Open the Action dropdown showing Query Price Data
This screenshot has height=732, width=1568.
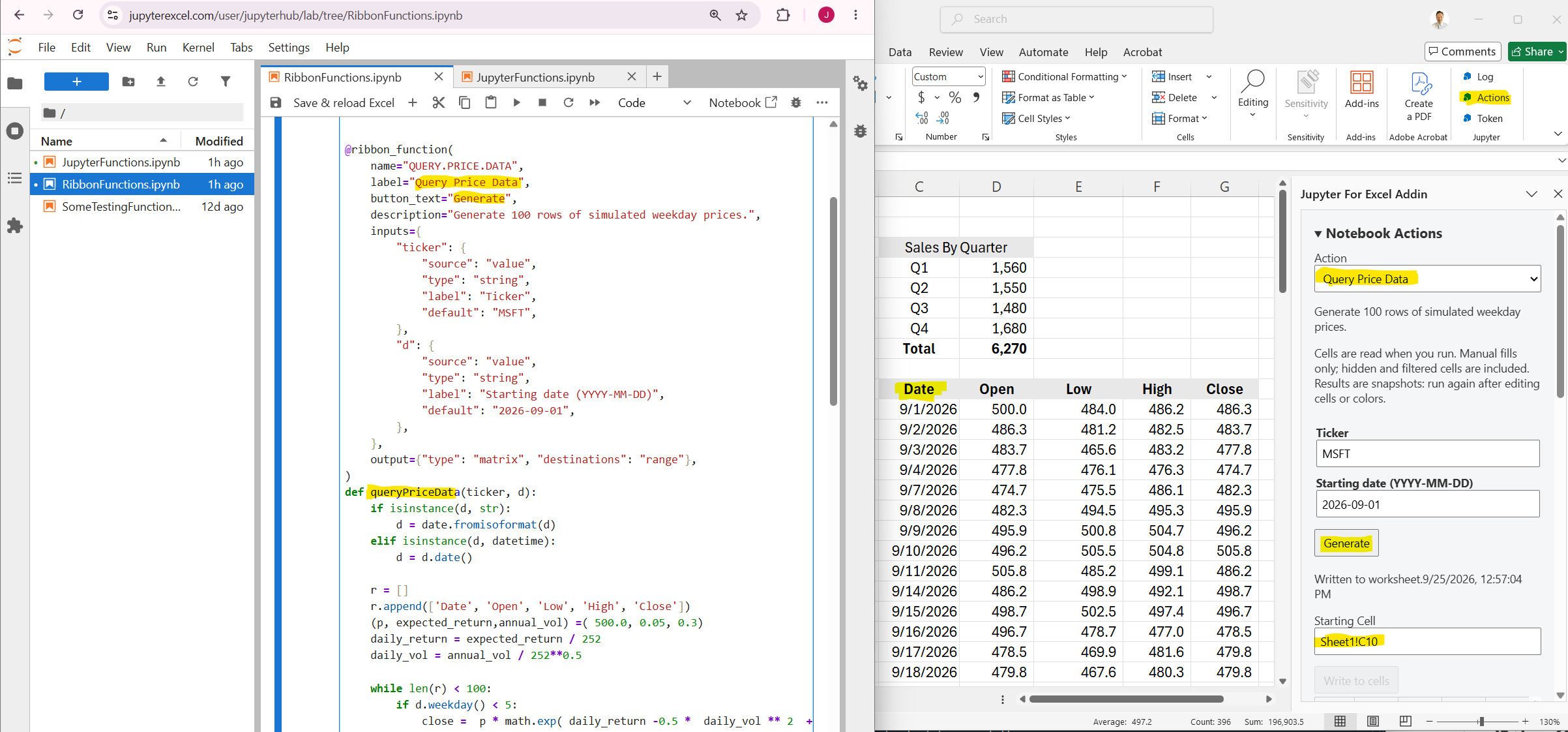pos(1427,279)
